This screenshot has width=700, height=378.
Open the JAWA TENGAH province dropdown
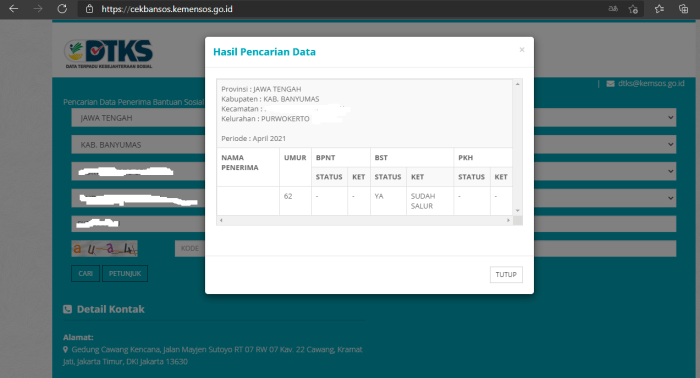coord(374,118)
